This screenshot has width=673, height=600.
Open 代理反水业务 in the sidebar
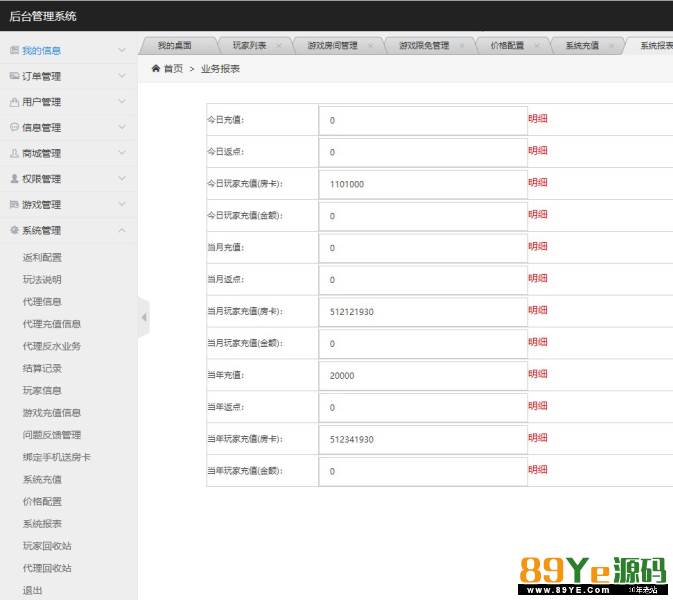[52, 346]
